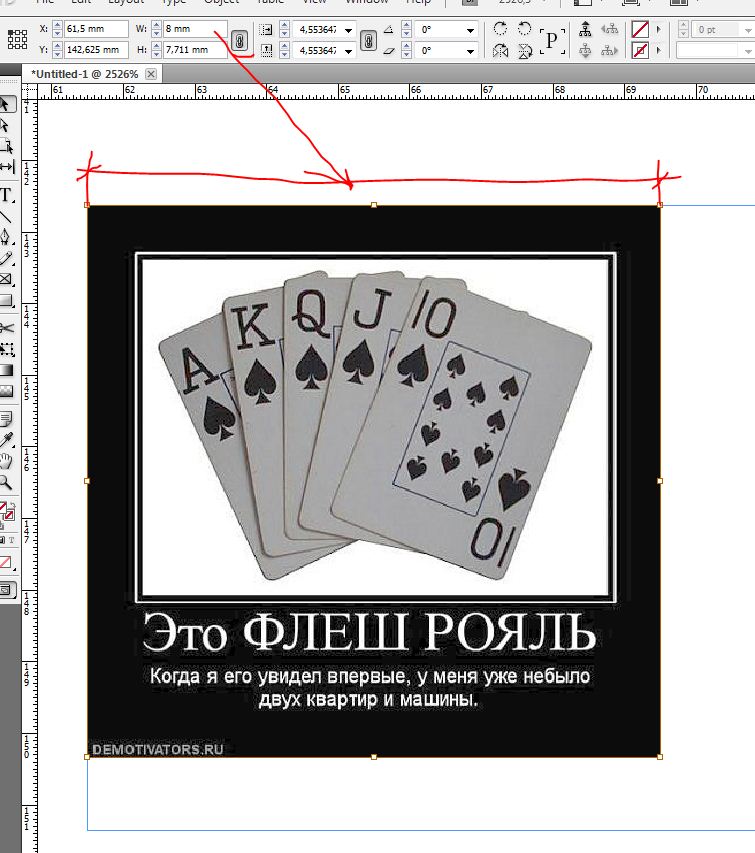The height and width of the screenshot is (853, 755).
Task: Increase rotation angle with stepper up arrow
Action: coord(406,25)
